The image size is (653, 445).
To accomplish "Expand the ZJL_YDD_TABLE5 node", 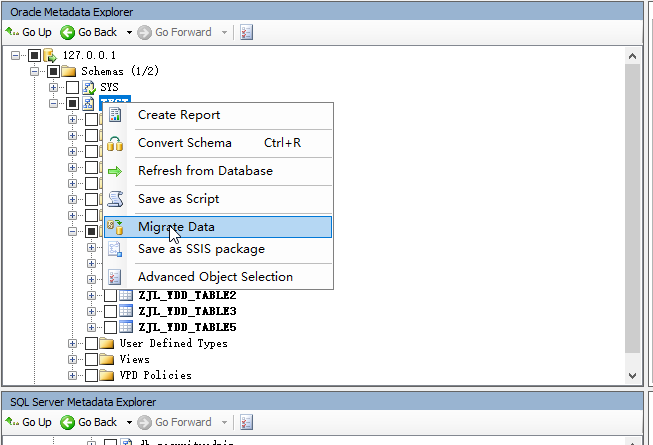I will click(x=91, y=327).
